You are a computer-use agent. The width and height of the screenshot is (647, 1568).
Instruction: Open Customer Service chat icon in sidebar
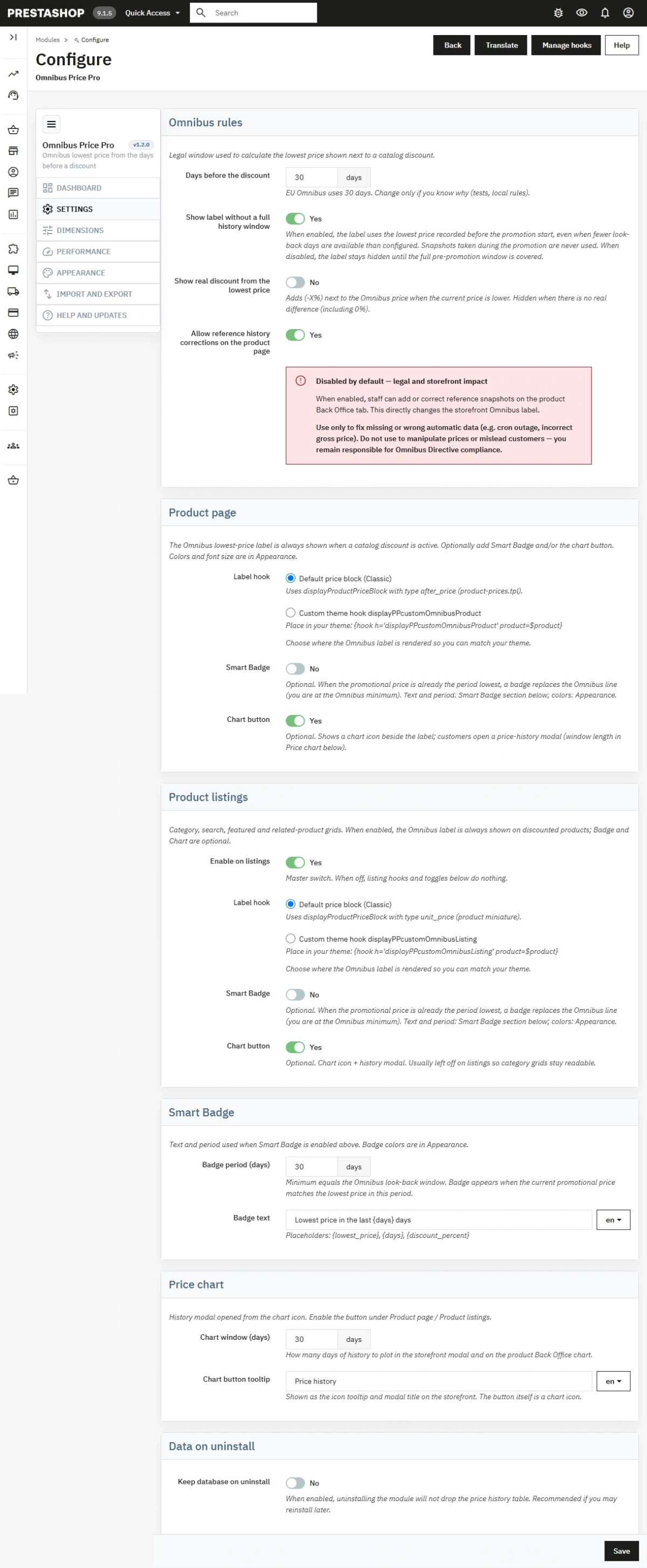click(13, 193)
